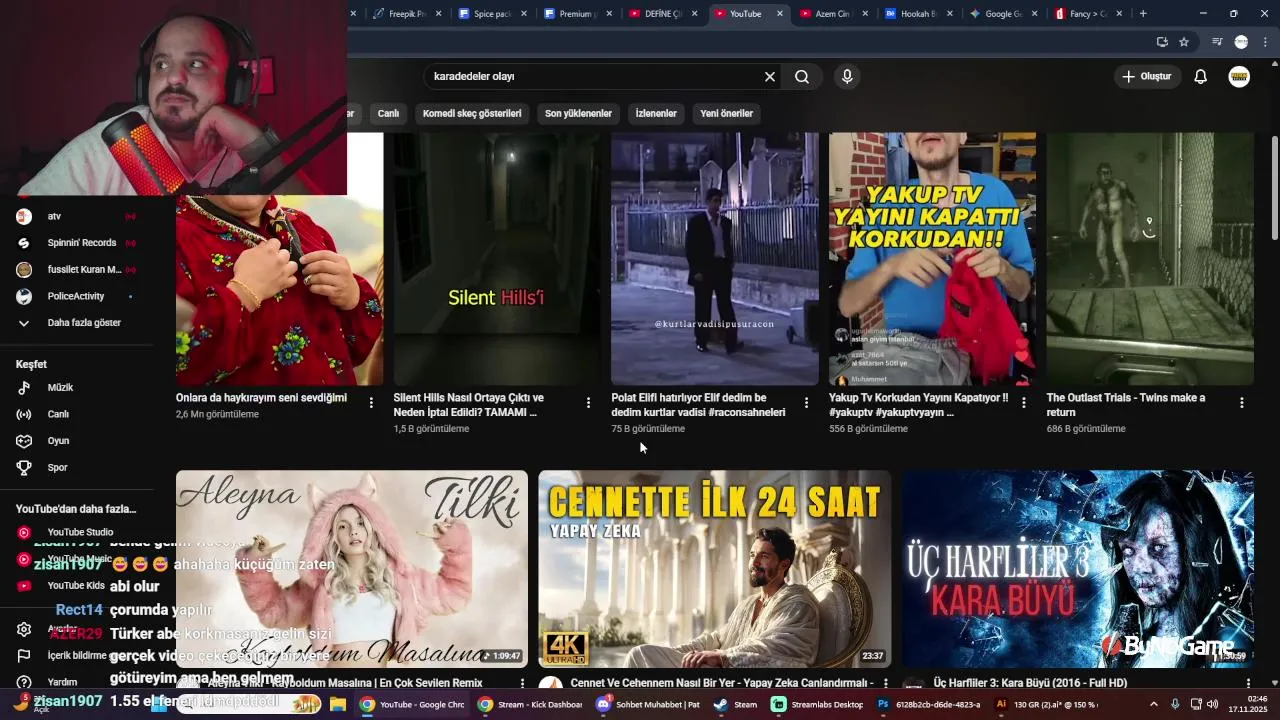Open 'Polat Elifi hatırlıyor' video title

click(x=698, y=405)
